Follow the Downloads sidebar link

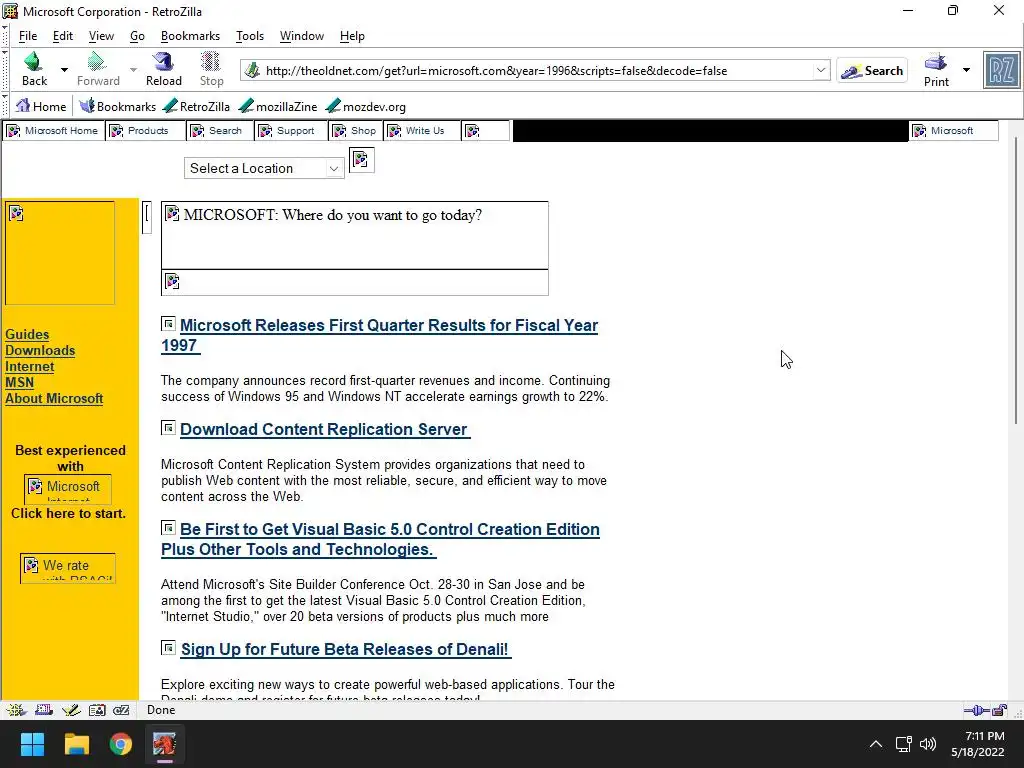coord(40,351)
